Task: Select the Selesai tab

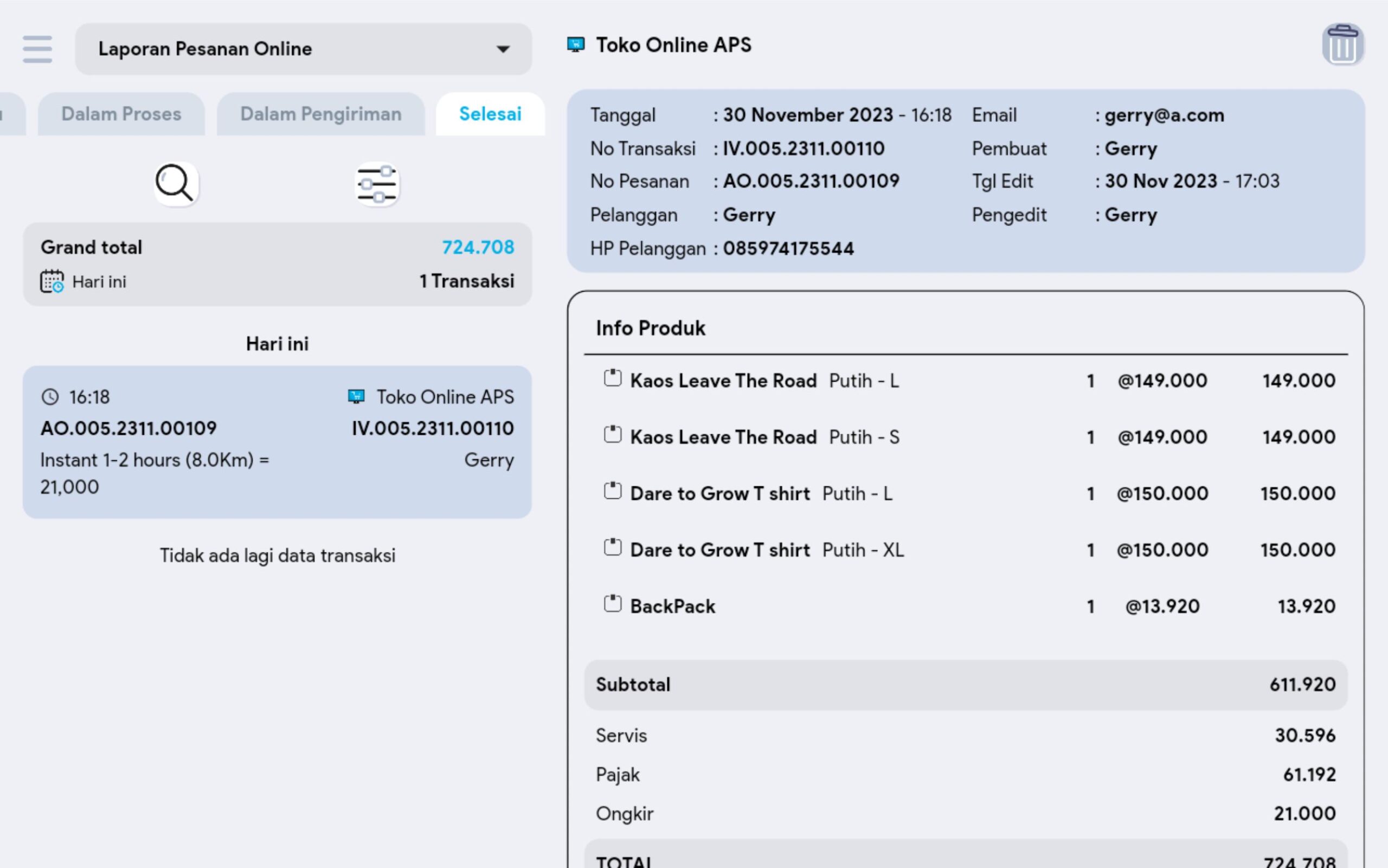Action: coord(490,114)
